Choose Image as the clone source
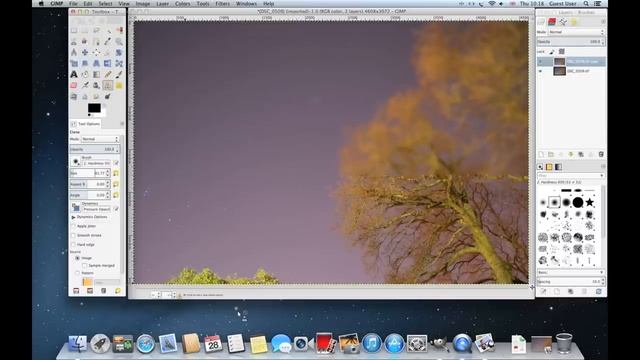This screenshot has width=640, height=360. coord(77,258)
